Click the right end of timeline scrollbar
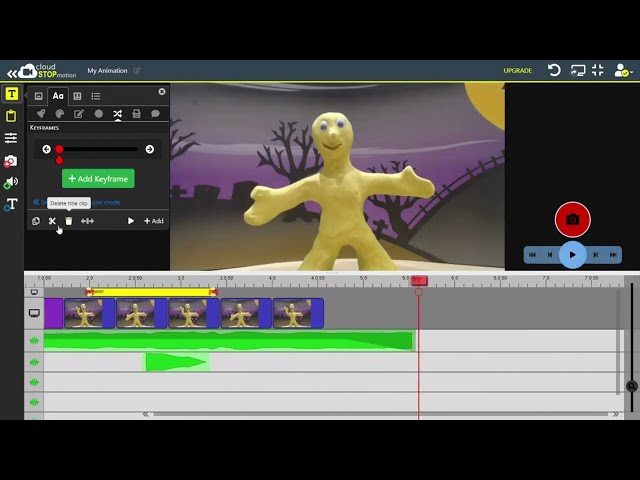This screenshot has height=480, width=640. [x=616, y=414]
